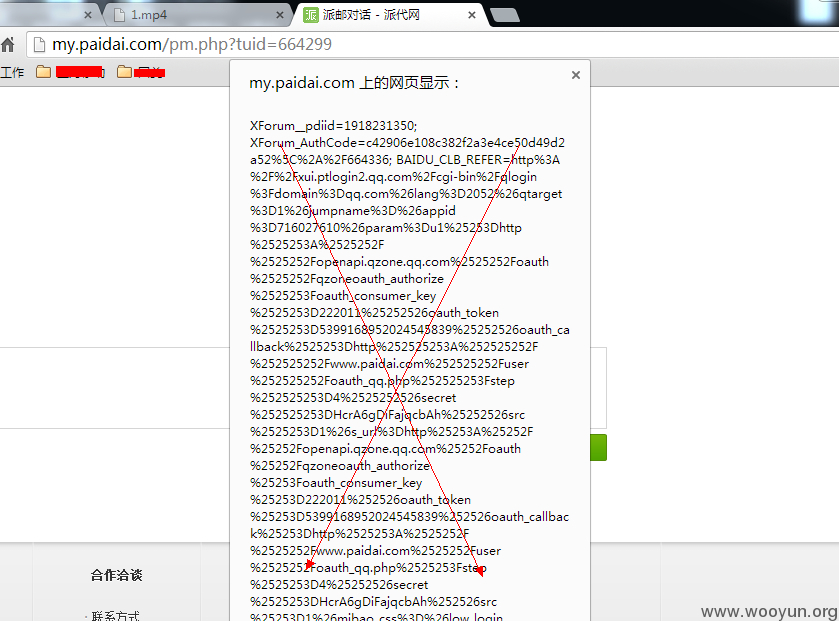Open the second redacted bookmark folder
839x621 pixels.
coord(141,72)
